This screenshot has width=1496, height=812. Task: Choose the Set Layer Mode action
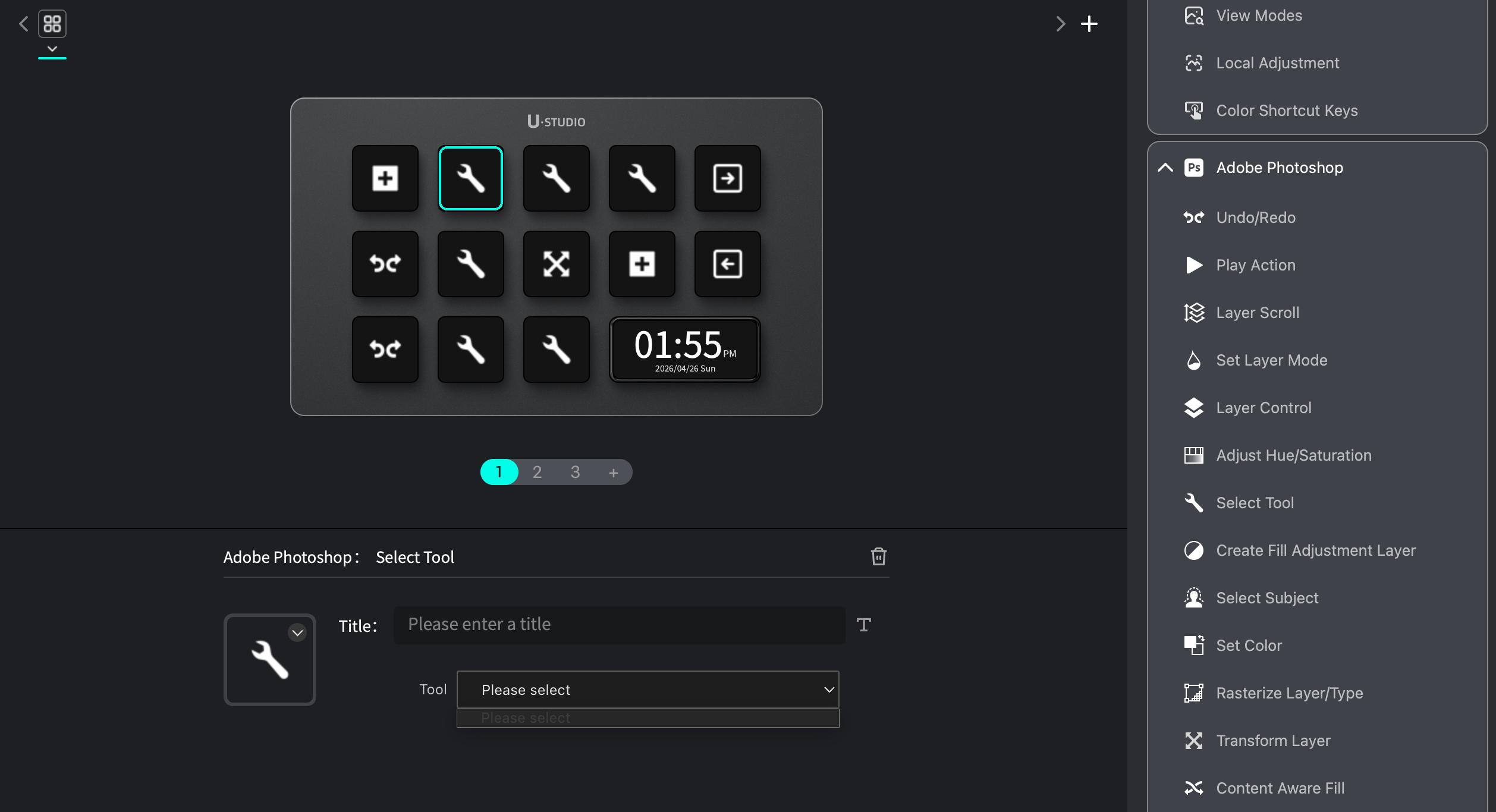click(1271, 360)
